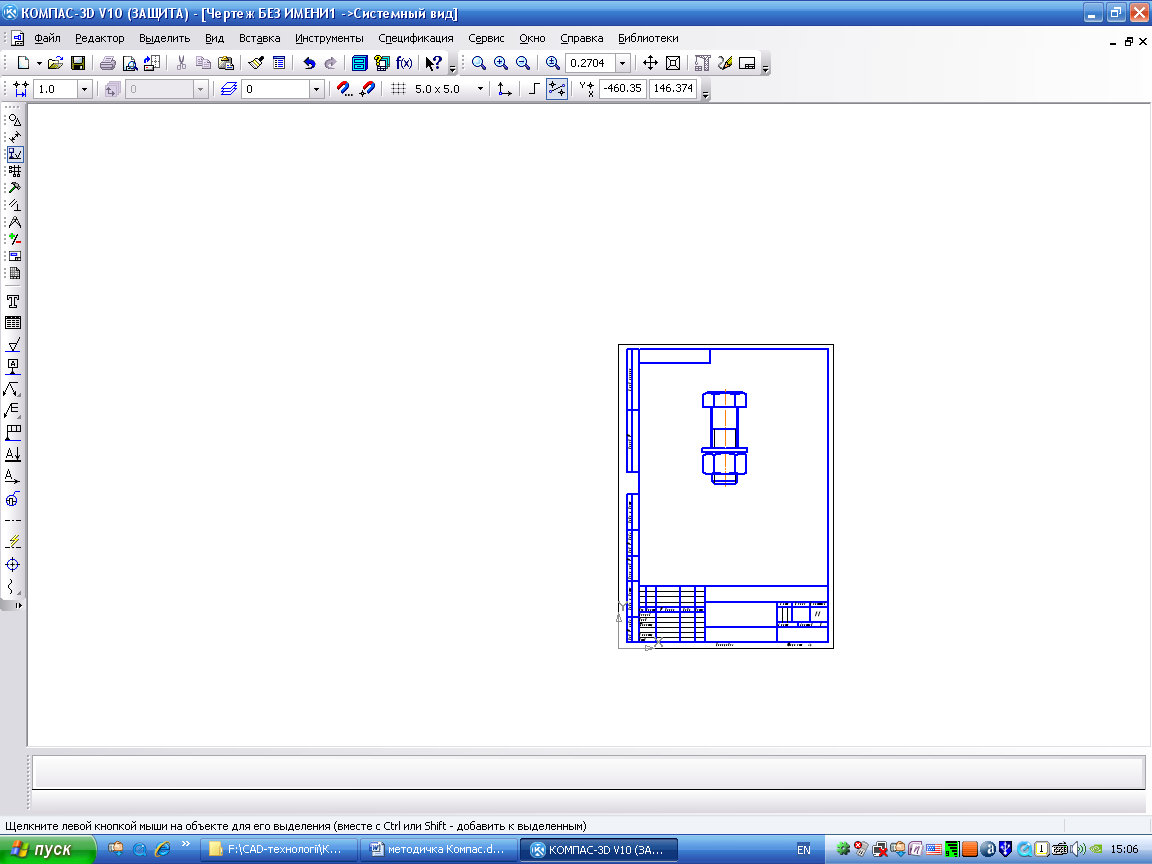This screenshot has width=1152, height=864.
Task: Open the Measurements panel with the compass icon
Action: click(14, 222)
